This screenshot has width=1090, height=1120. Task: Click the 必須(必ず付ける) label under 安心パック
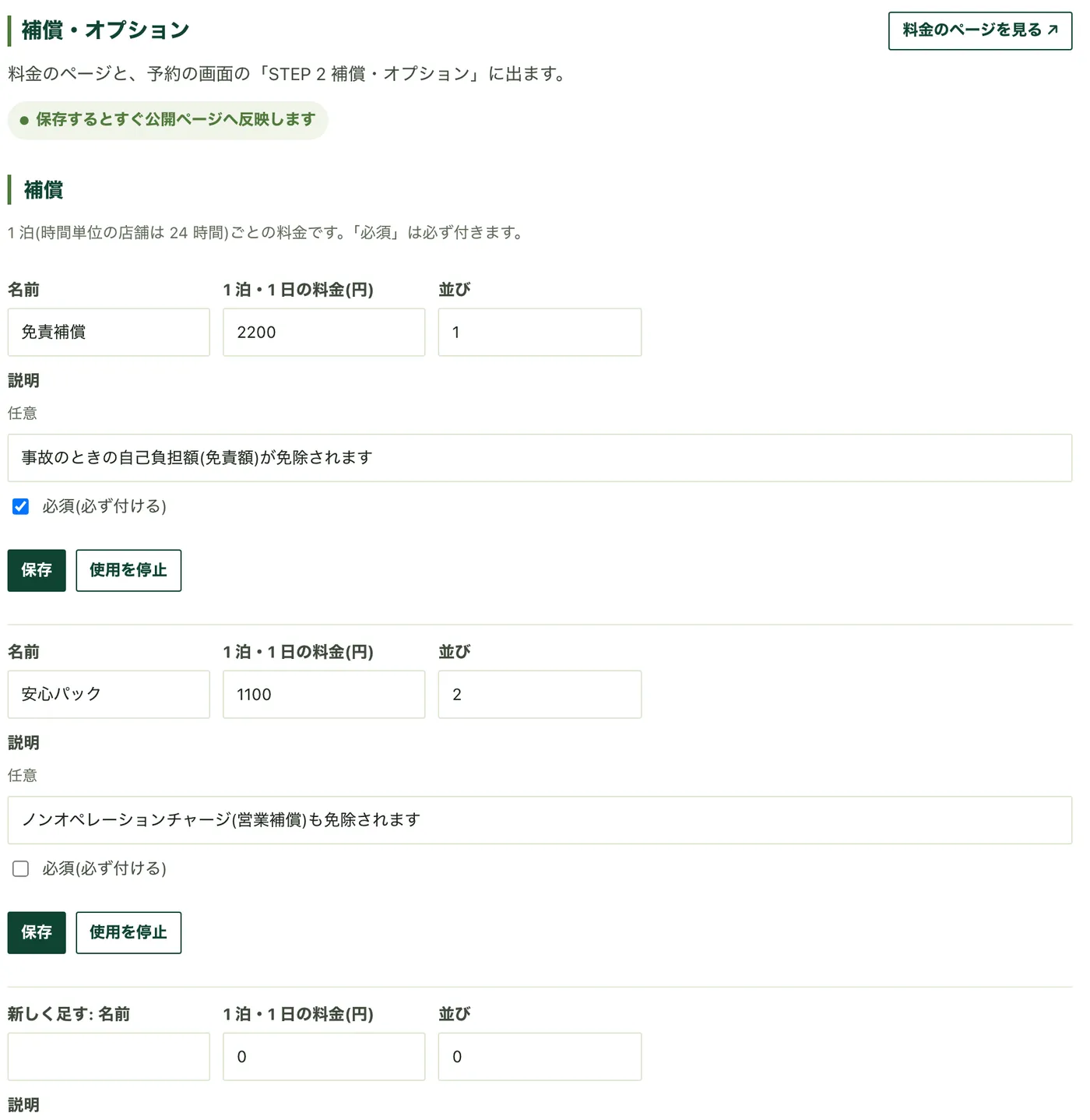pos(104,868)
